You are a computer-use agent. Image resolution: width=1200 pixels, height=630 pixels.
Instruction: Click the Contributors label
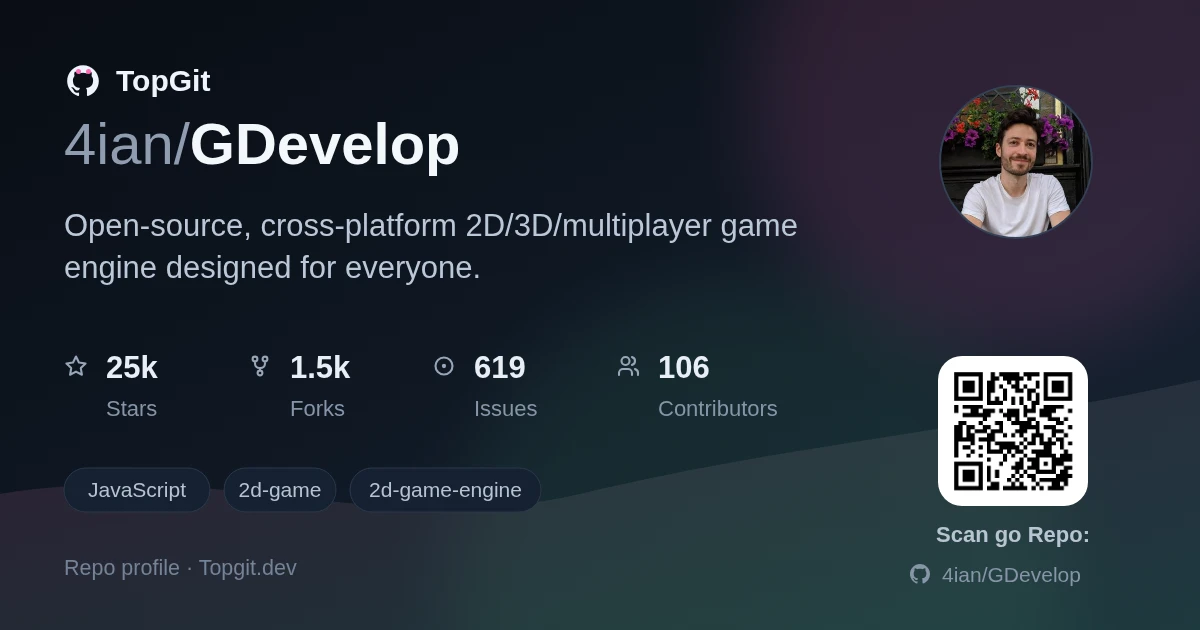[x=718, y=409]
